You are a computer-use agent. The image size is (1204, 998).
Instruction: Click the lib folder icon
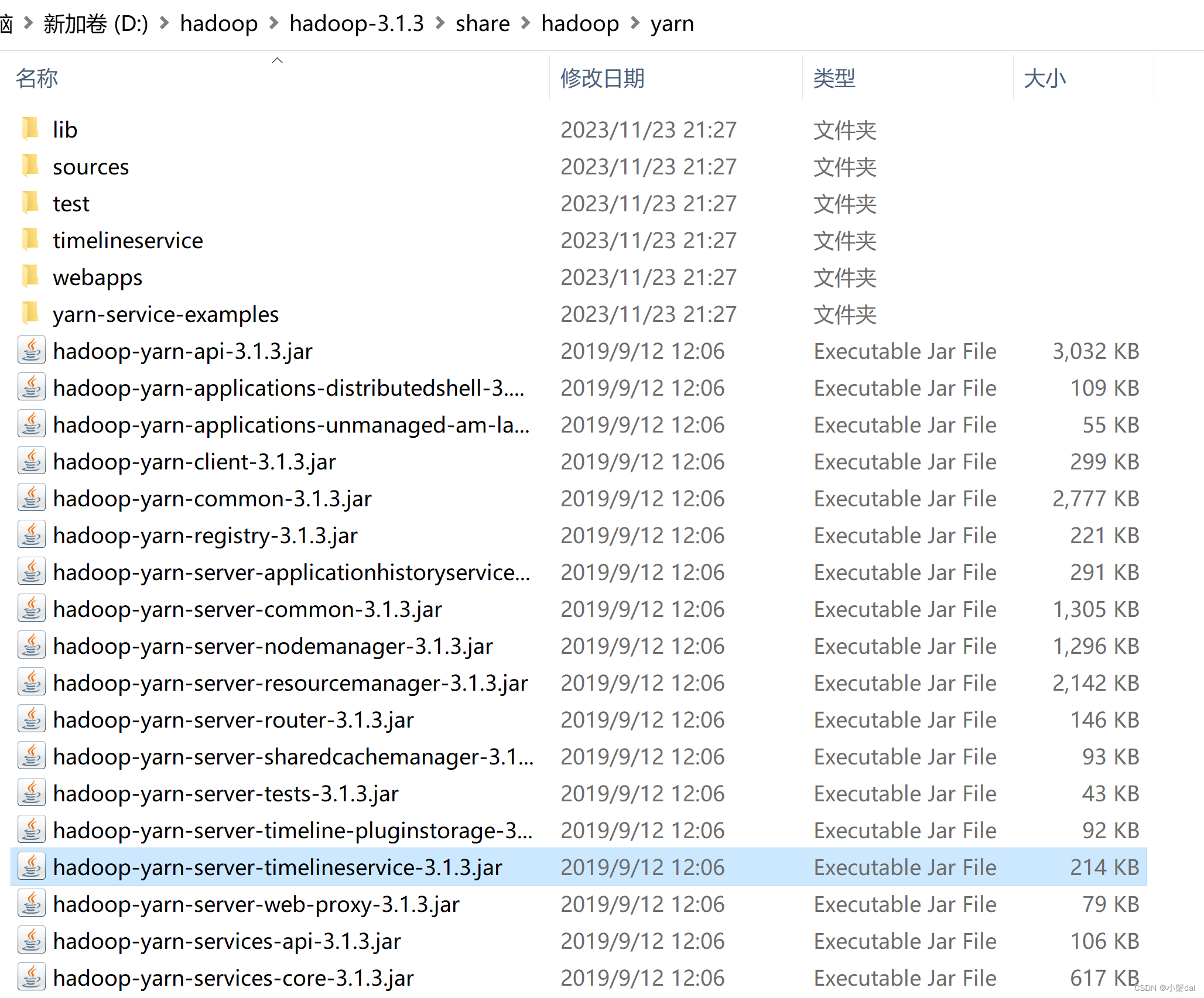tap(30, 129)
